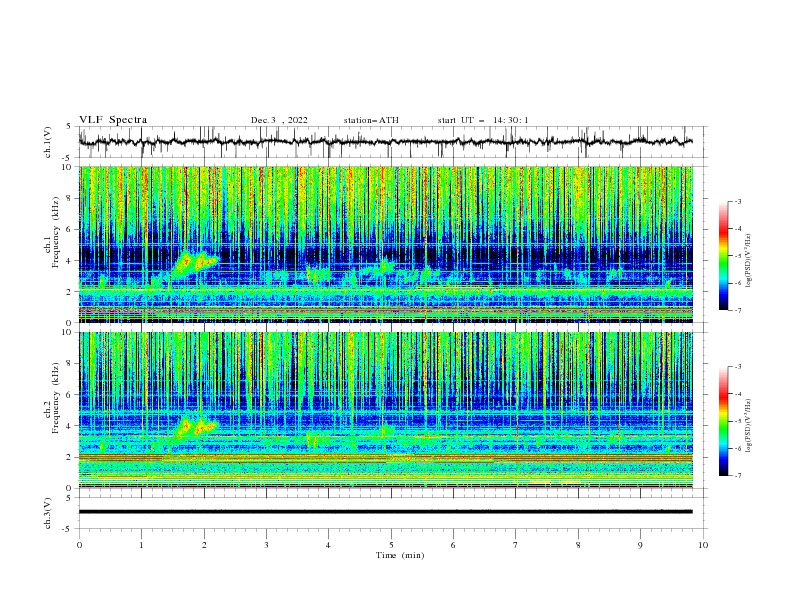Click the ch.1 voltage waveform trace
This screenshot has height=612, width=792.
coord(385,142)
